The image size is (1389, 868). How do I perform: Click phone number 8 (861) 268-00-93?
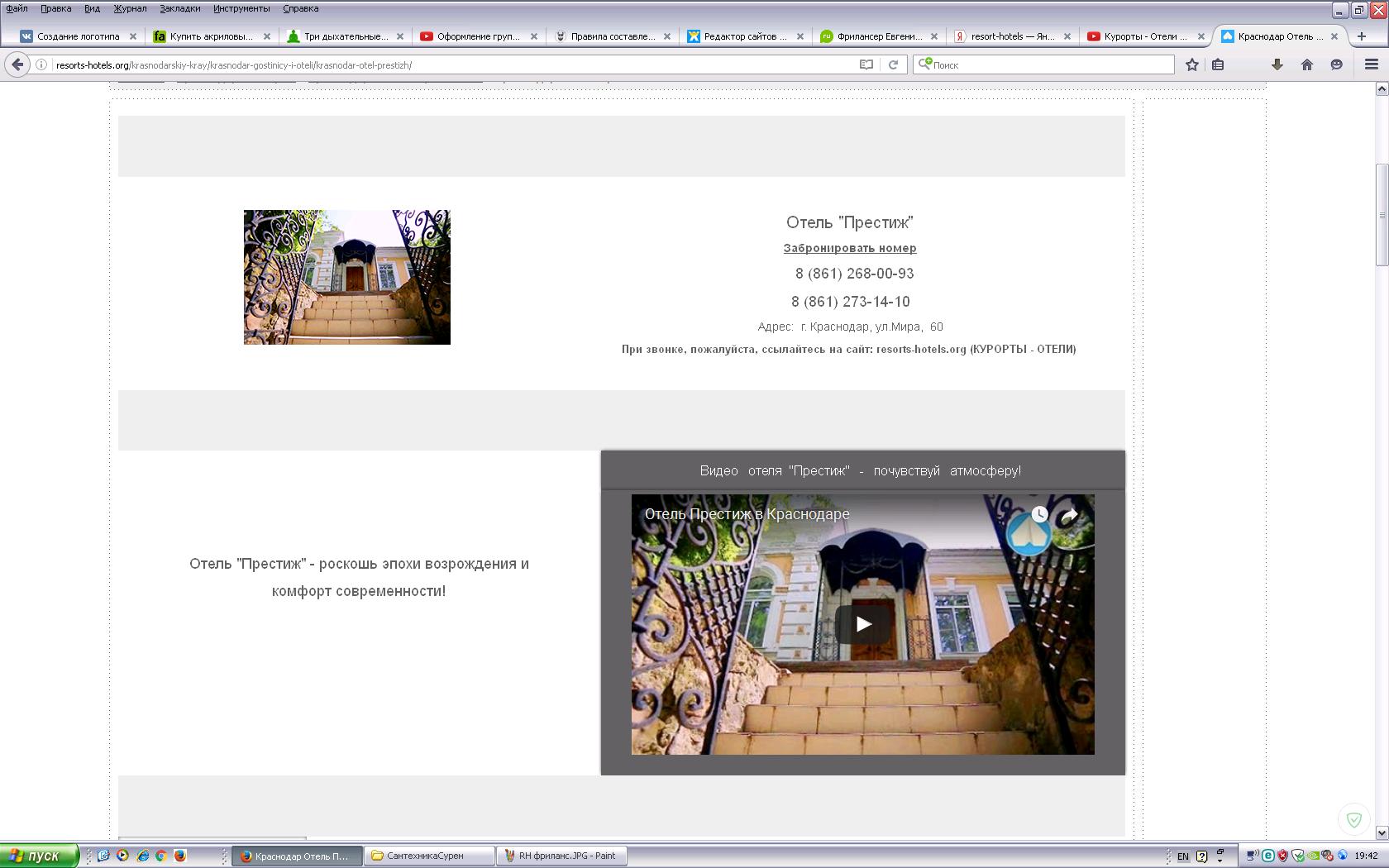click(x=855, y=274)
